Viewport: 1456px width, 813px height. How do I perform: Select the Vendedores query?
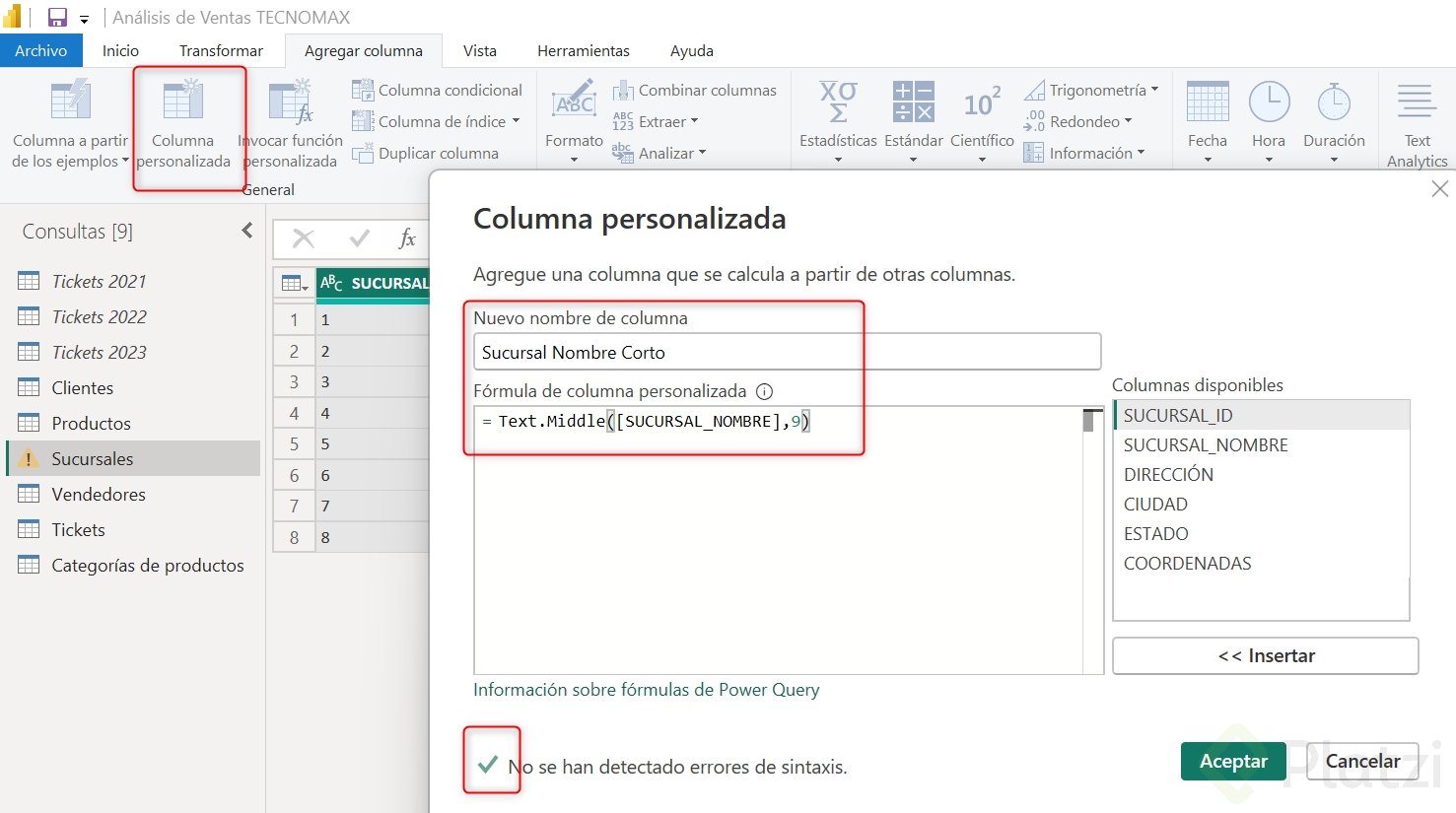pyautogui.click(x=133, y=494)
